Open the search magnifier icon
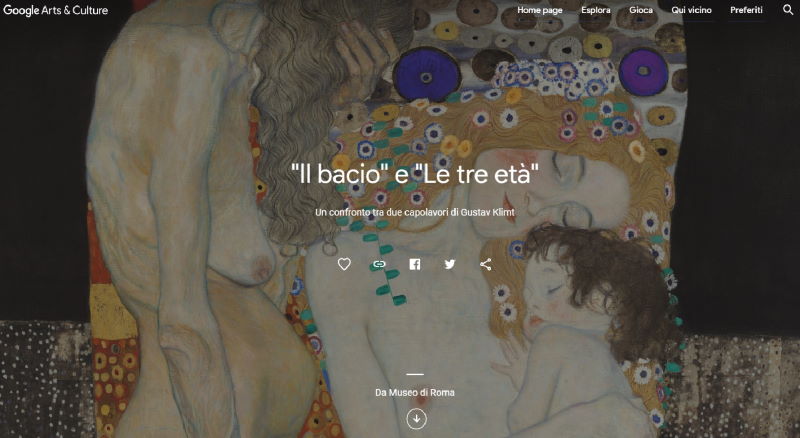The image size is (800, 438). 788,10
